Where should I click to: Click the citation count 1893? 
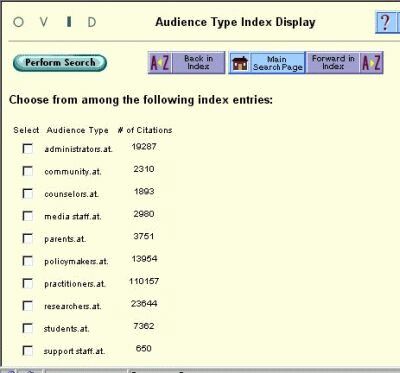pos(144,191)
